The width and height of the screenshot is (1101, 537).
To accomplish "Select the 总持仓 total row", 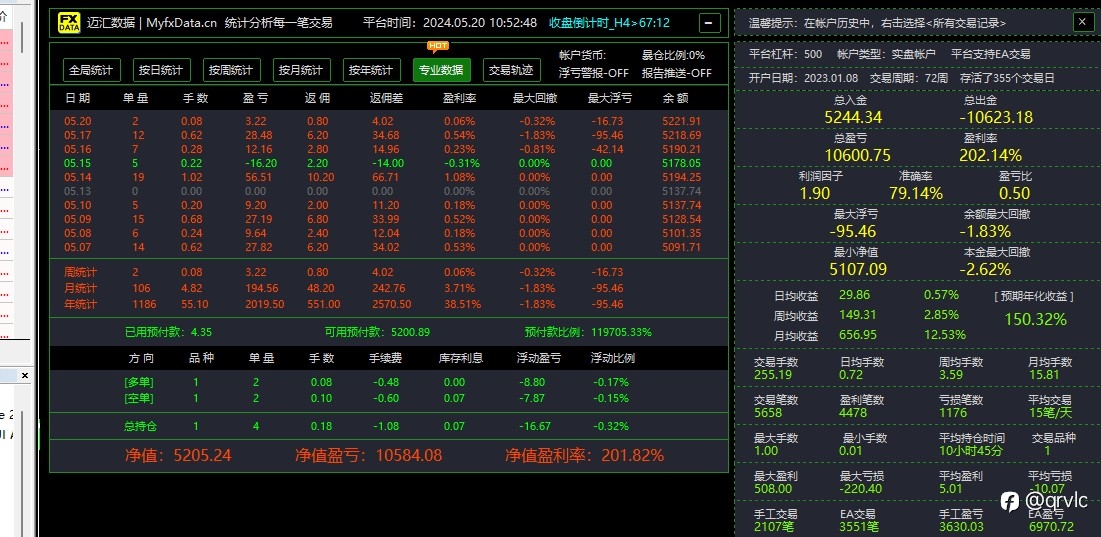I will (x=388, y=426).
